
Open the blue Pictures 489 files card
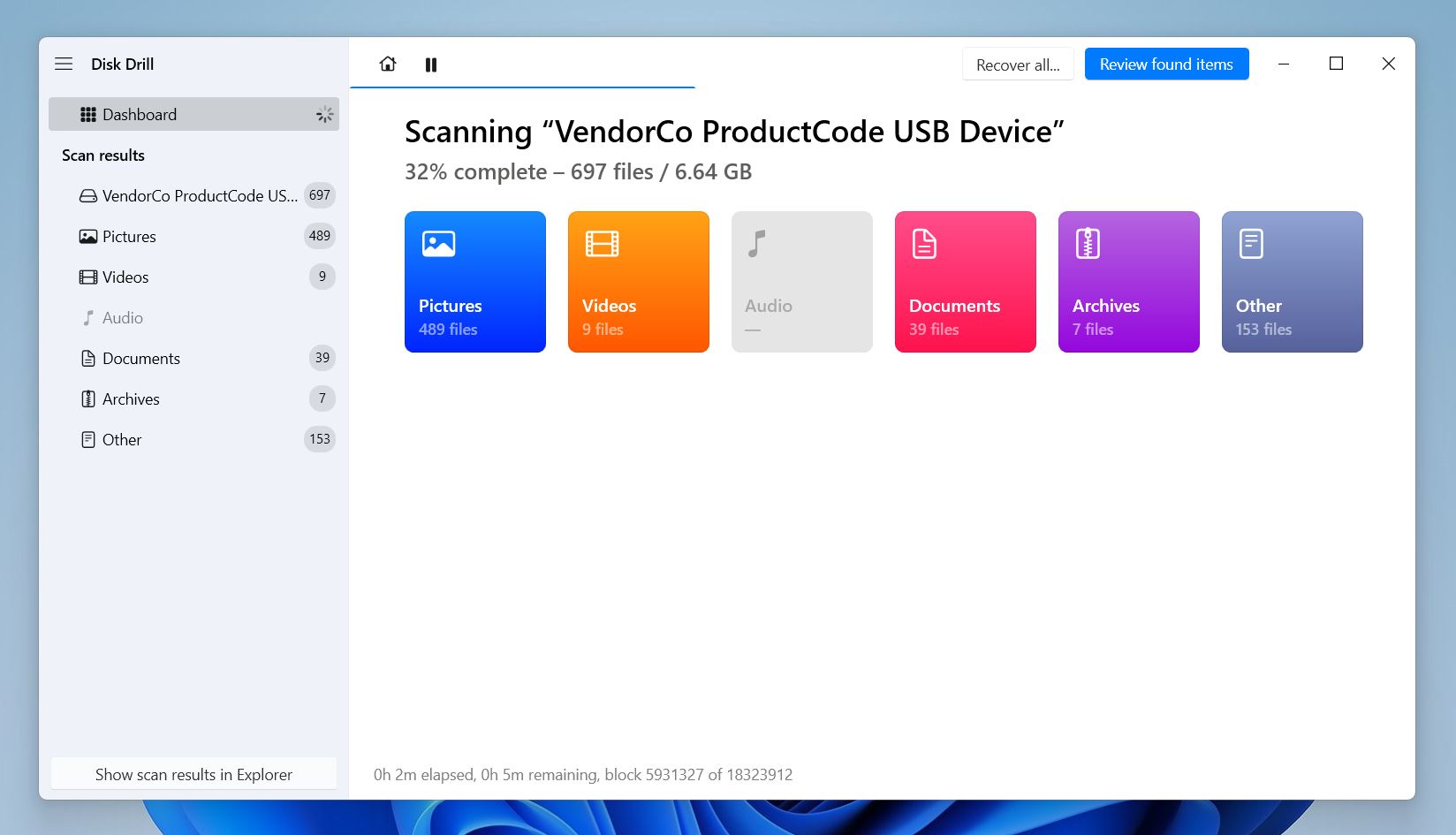475,282
